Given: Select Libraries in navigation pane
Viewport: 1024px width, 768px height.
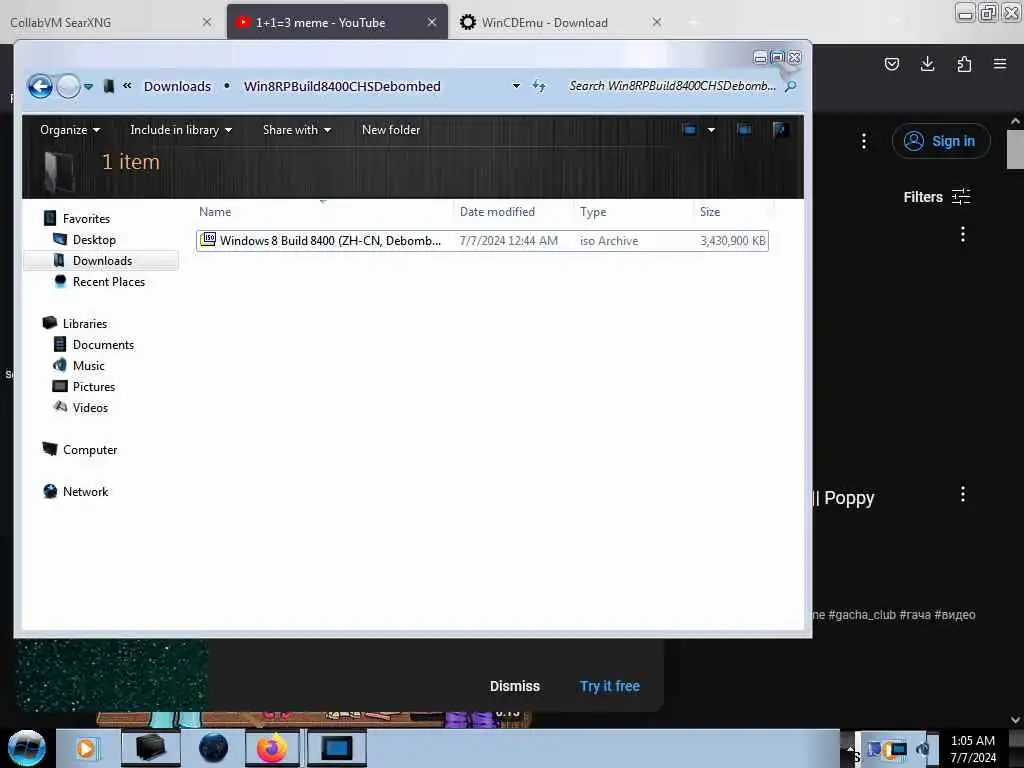Looking at the screenshot, I should (x=84, y=324).
